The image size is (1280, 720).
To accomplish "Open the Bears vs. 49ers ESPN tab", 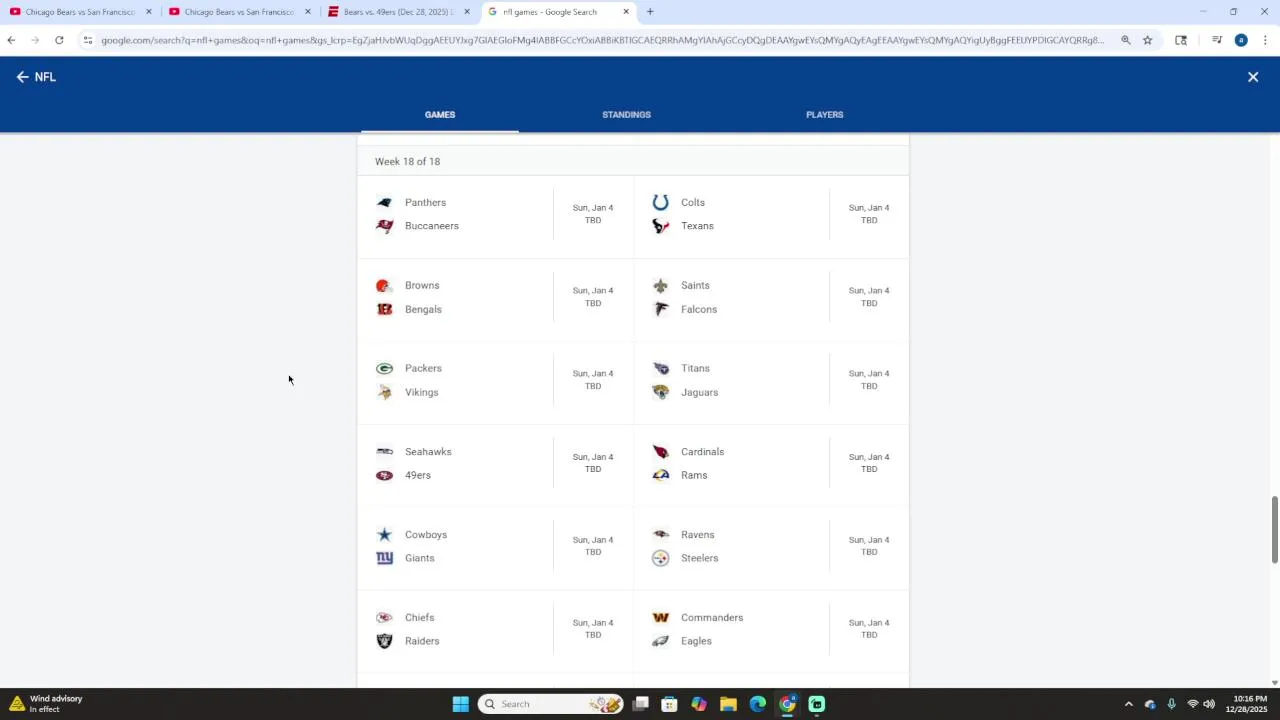I will click(398, 12).
